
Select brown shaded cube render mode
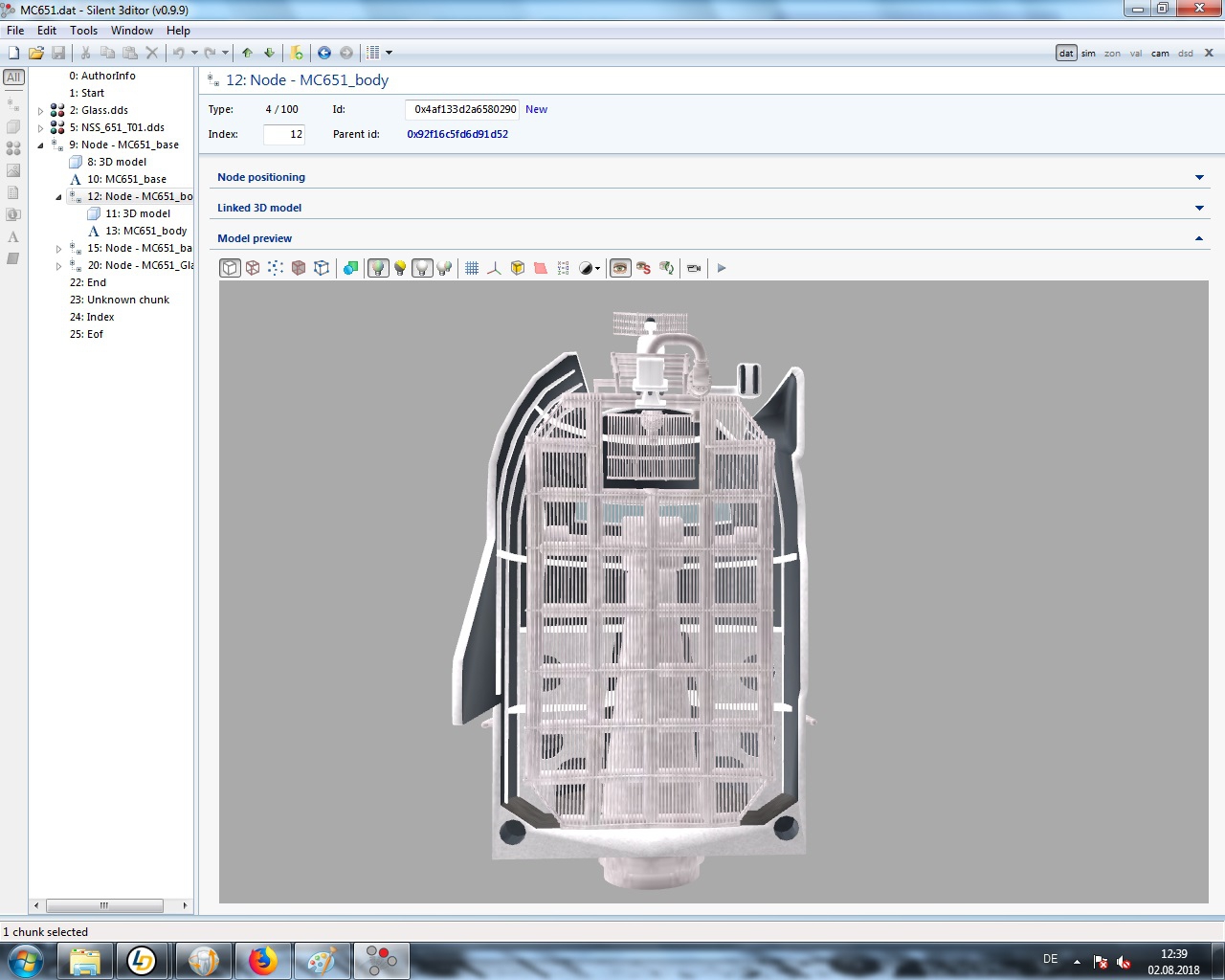[x=299, y=268]
